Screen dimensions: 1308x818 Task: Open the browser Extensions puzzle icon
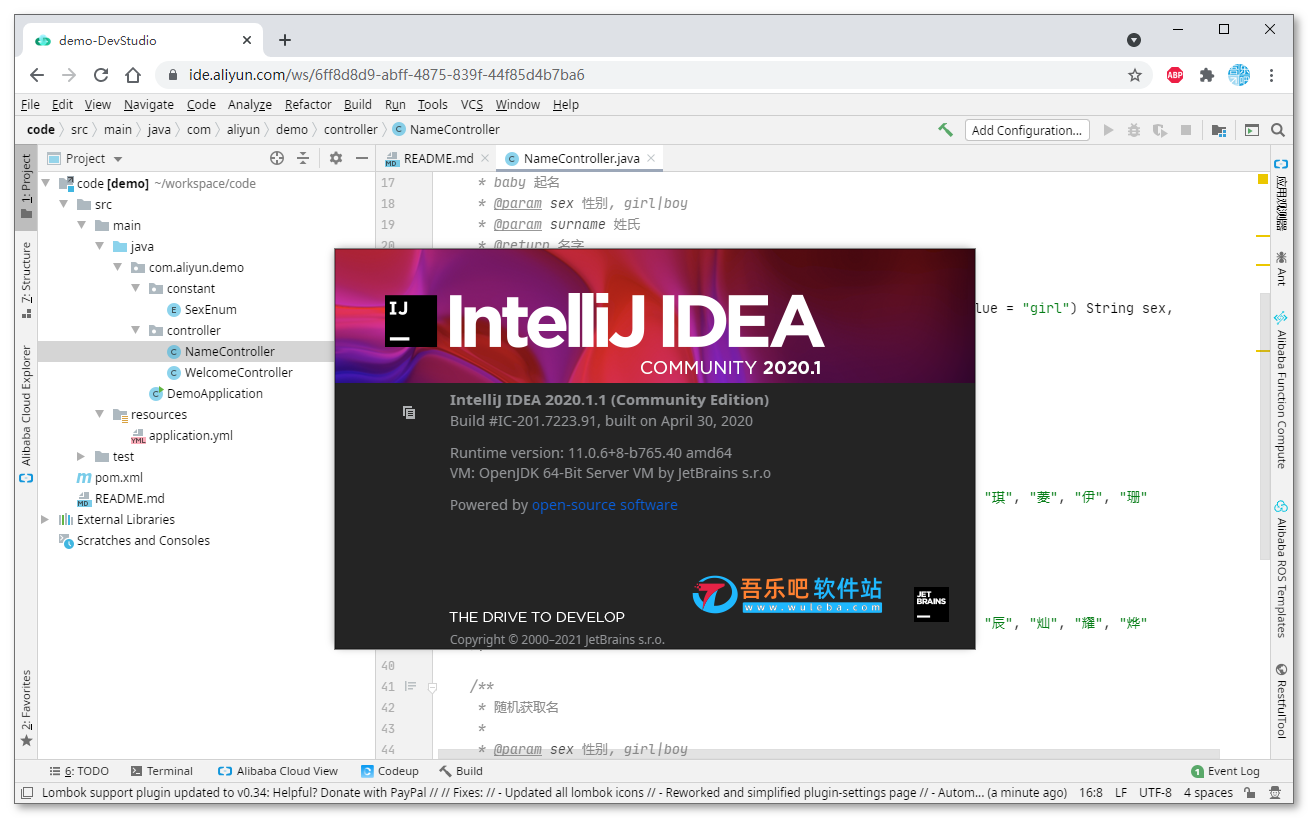[1207, 75]
